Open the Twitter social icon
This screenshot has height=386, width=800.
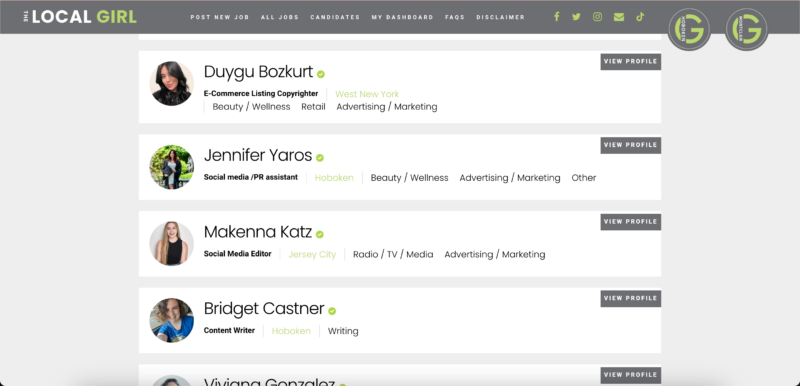(x=577, y=17)
